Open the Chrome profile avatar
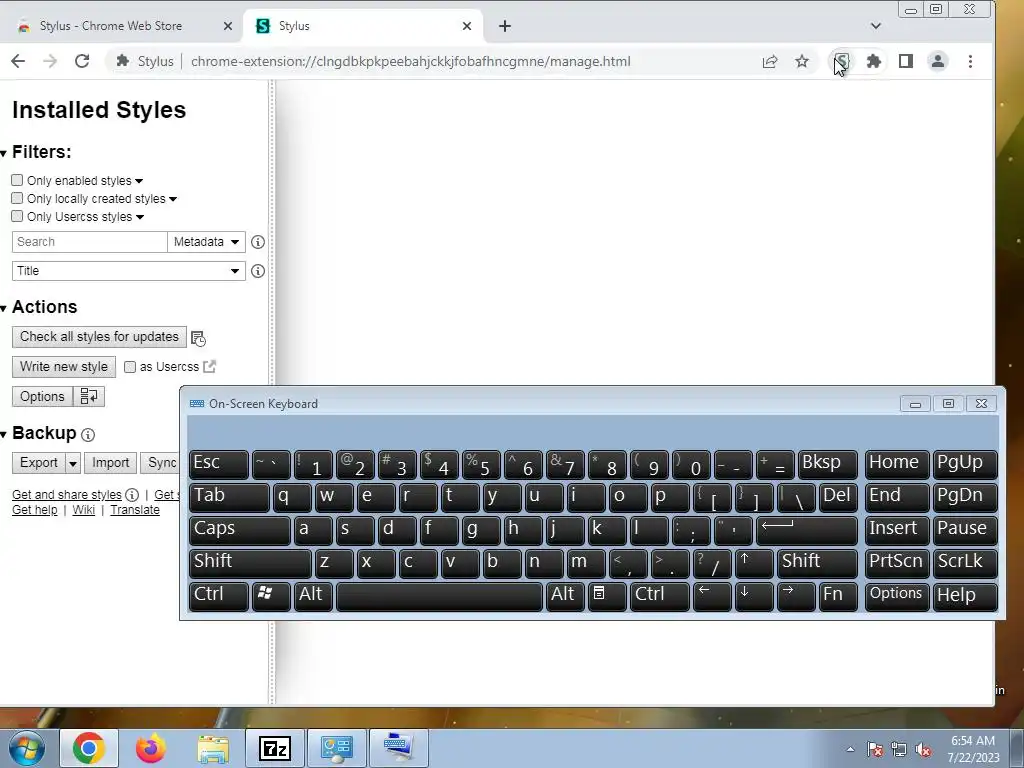The width and height of the screenshot is (1024, 768). [x=938, y=61]
